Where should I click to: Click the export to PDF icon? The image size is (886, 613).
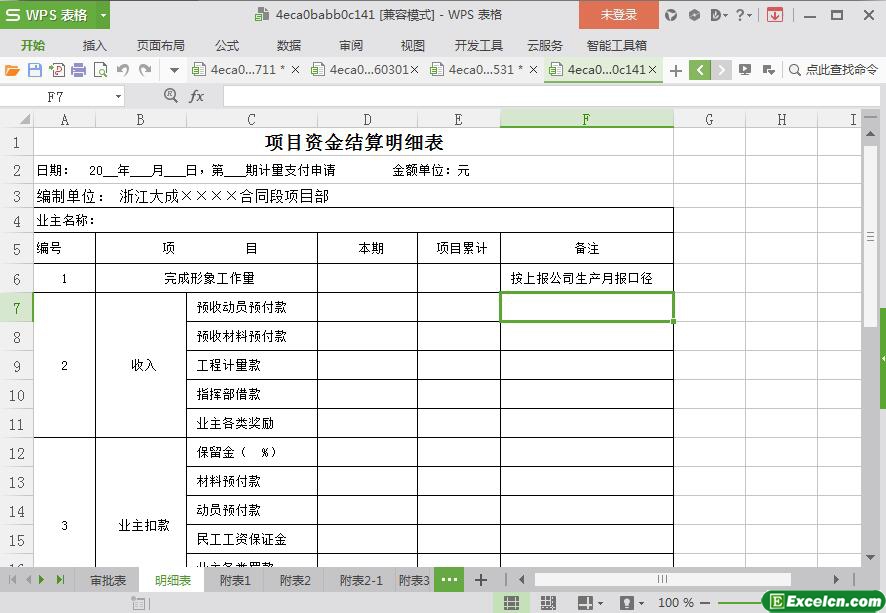pos(57,70)
